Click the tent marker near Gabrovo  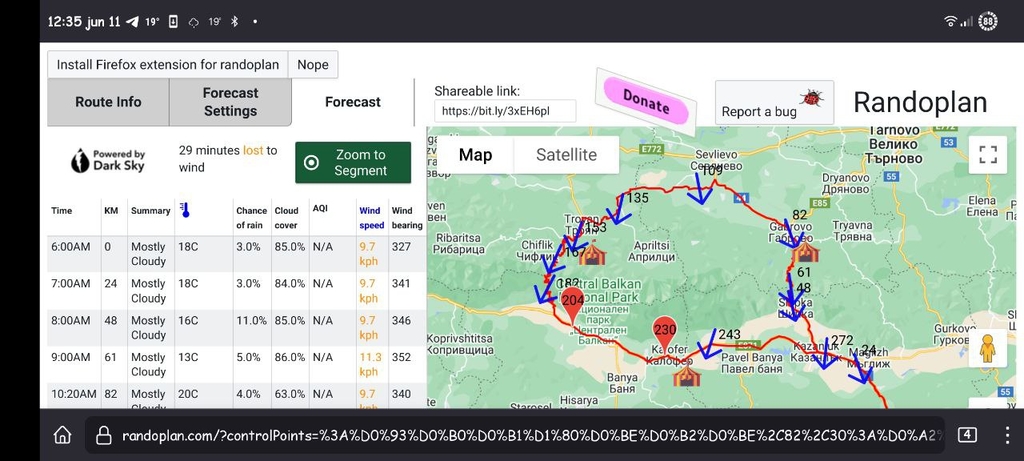pyautogui.click(x=806, y=252)
